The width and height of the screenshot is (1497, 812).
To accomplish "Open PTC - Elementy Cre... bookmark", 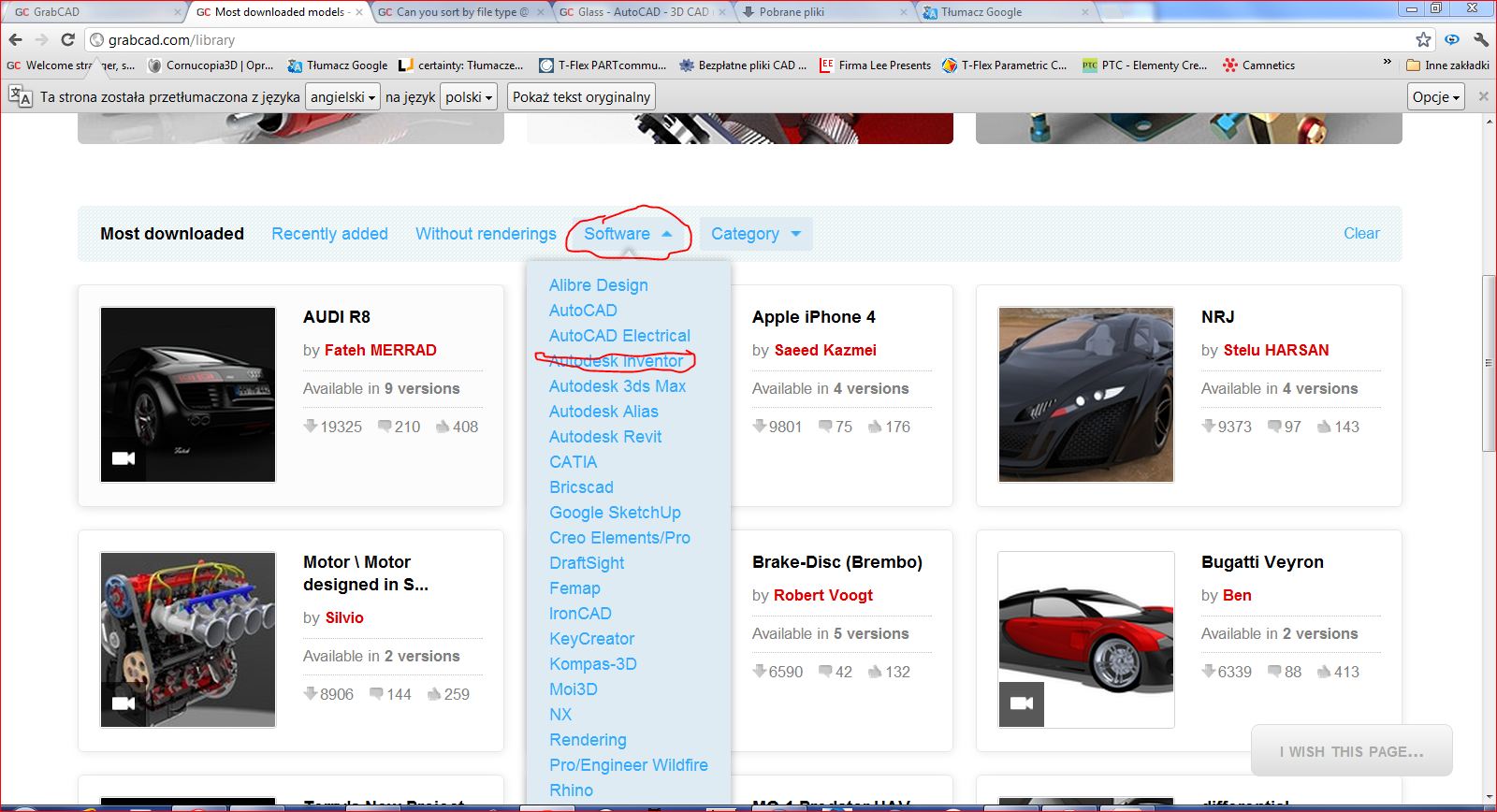I will pos(1145,65).
